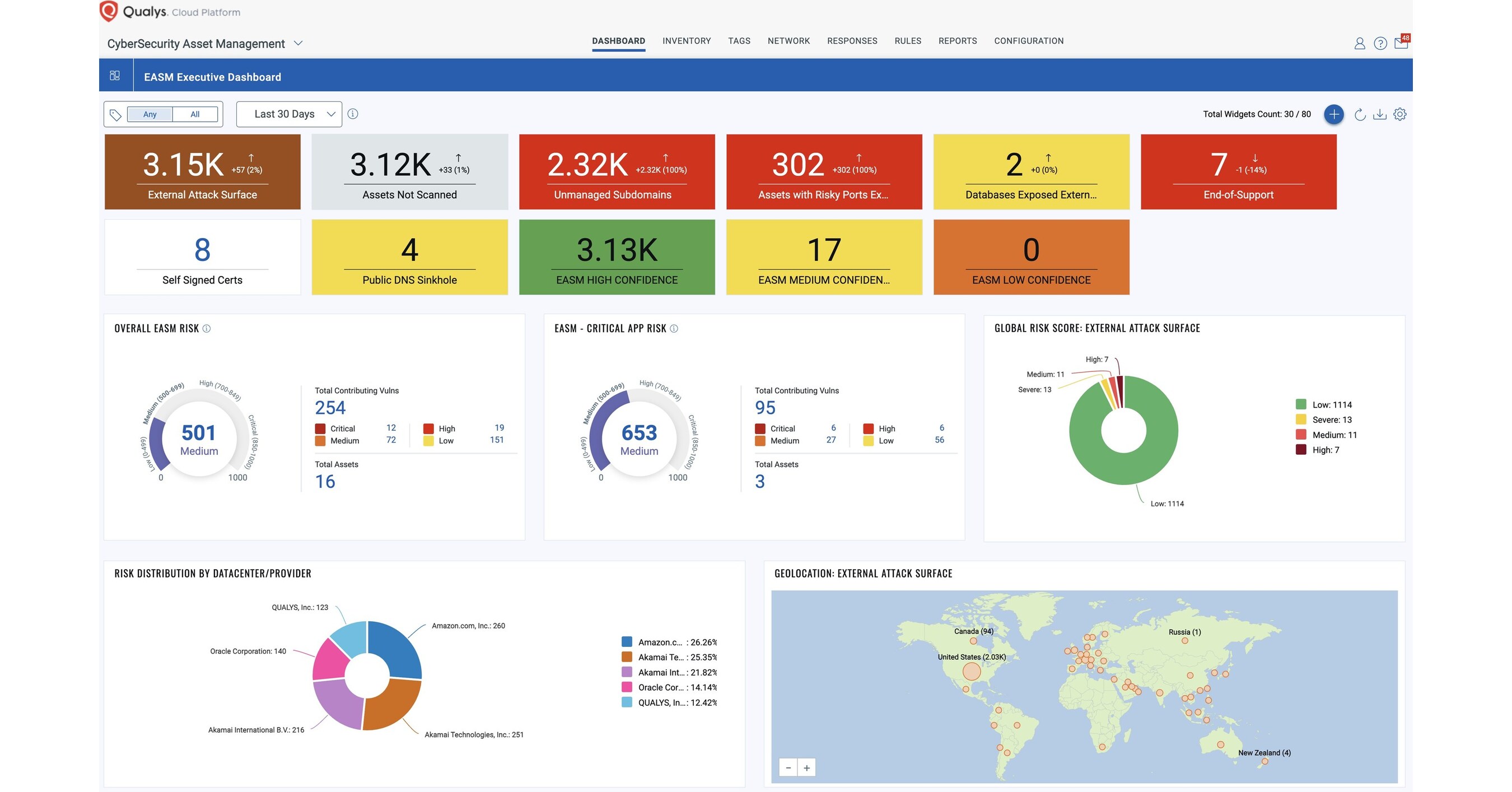Viewport: 1512px width, 792px height.
Task: Click the tag selector icon in filter box
Action: pyautogui.click(x=115, y=114)
